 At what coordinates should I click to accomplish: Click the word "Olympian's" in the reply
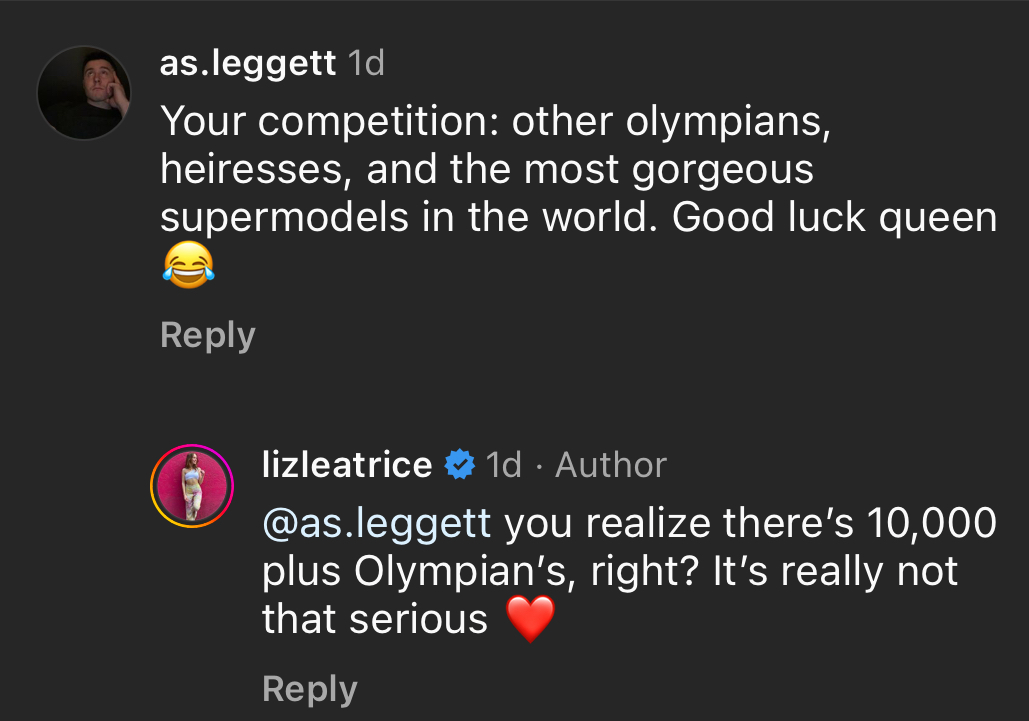click(x=434, y=572)
